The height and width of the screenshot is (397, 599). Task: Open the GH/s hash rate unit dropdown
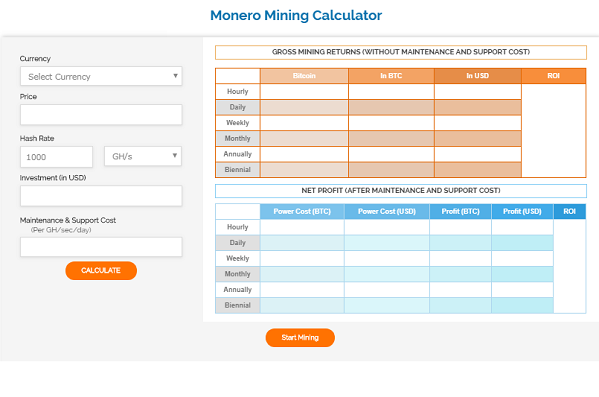point(143,156)
